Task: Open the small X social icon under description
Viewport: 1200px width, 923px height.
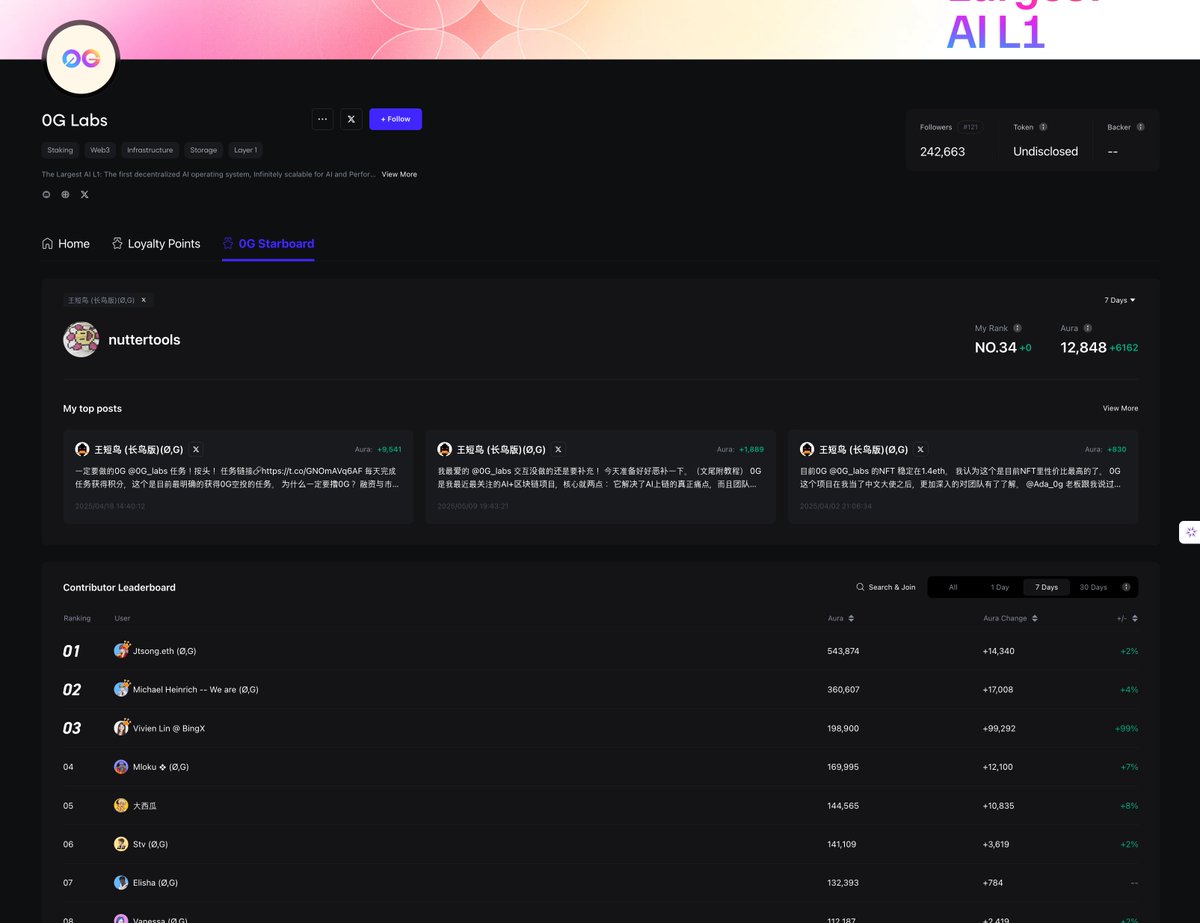Action: coord(84,194)
